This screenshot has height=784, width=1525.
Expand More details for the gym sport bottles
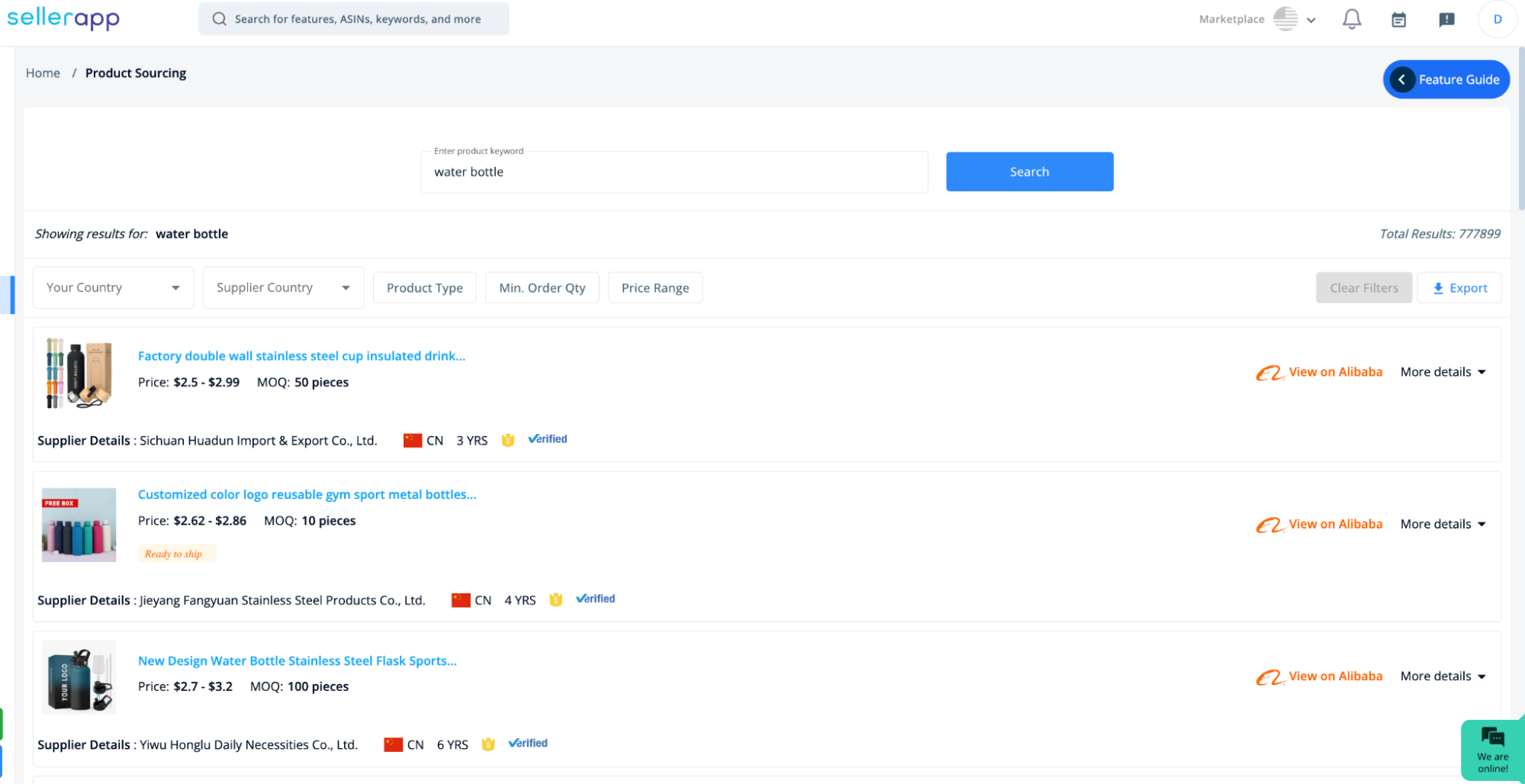point(1443,524)
